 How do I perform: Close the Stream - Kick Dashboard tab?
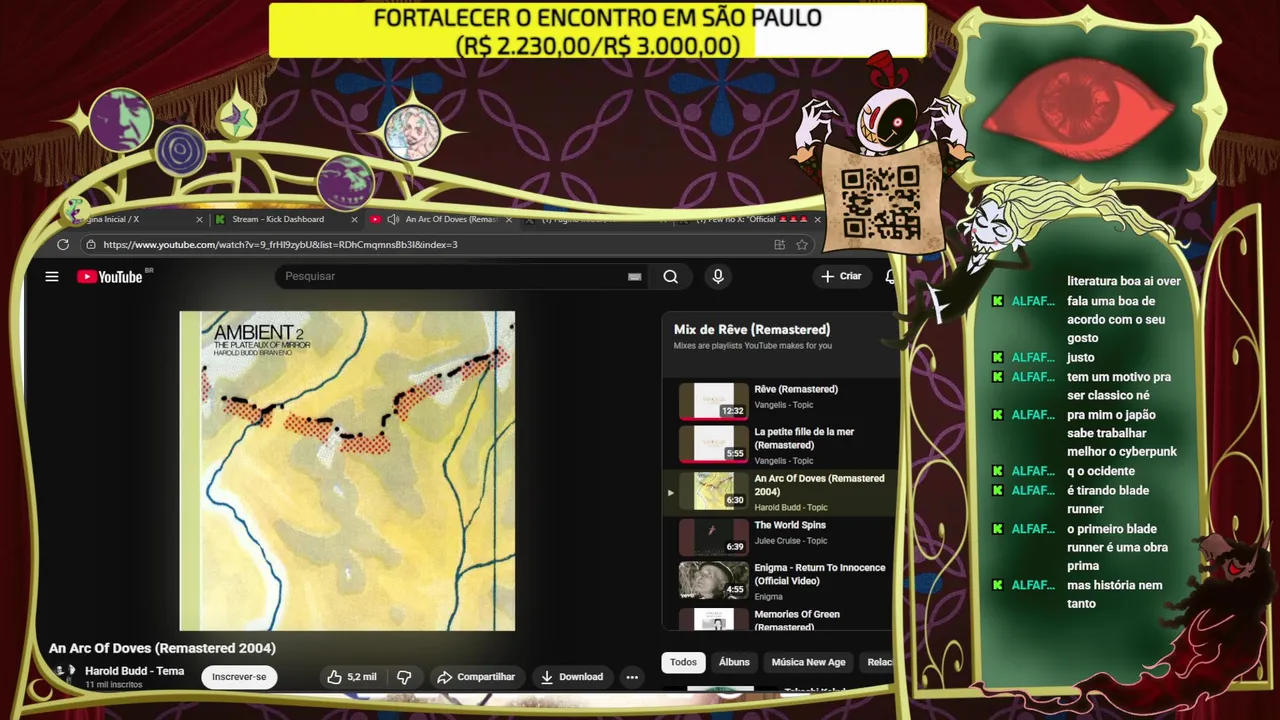click(354, 219)
